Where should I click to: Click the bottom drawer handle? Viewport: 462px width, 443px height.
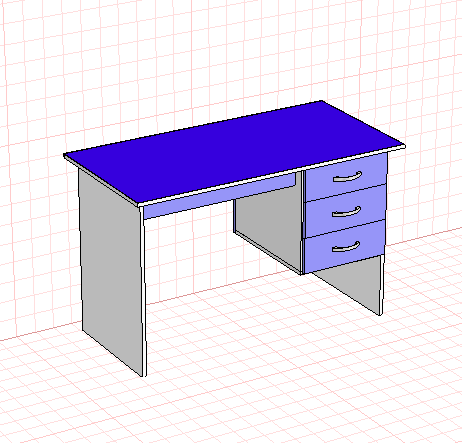346,247
